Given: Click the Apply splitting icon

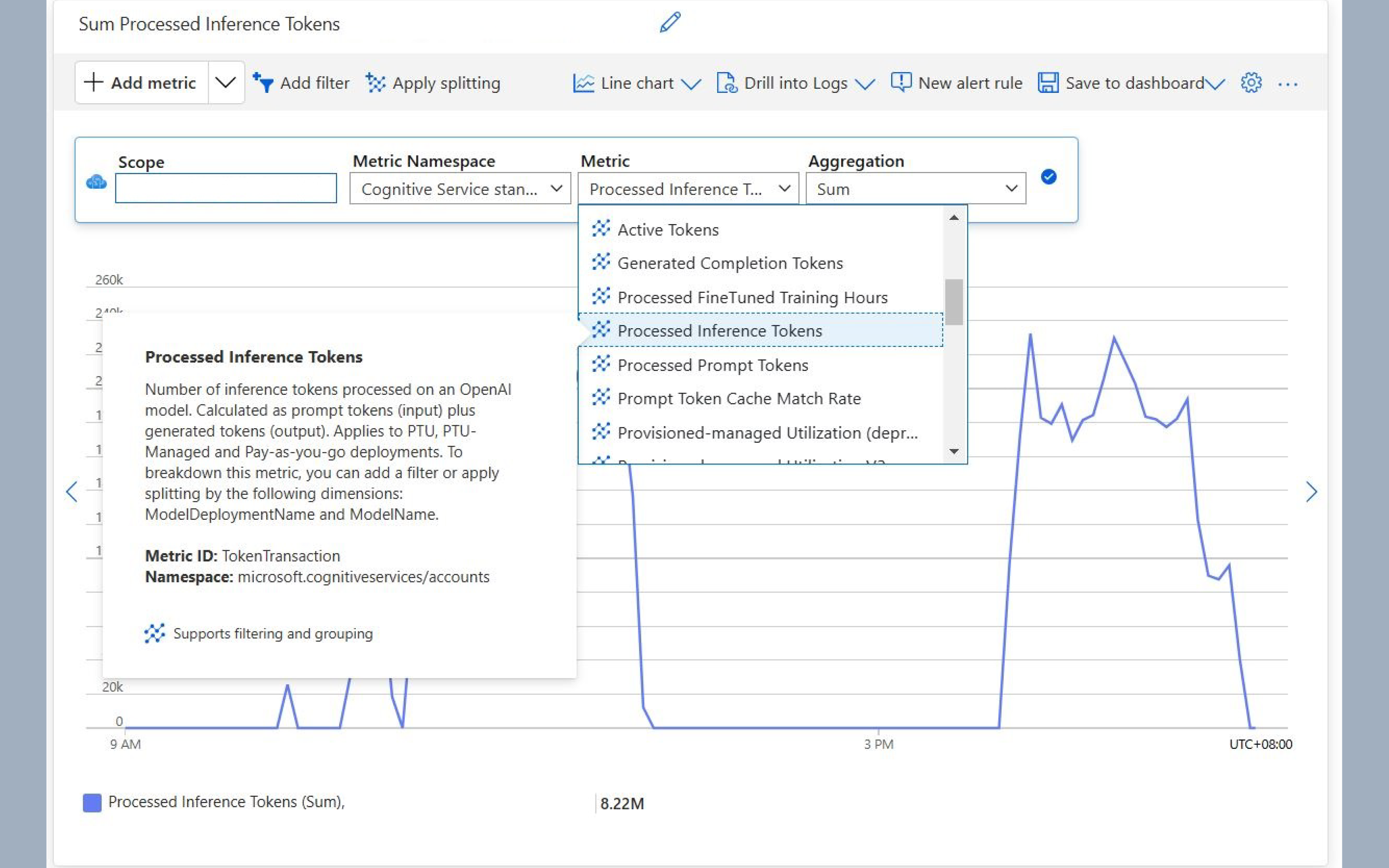Looking at the screenshot, I should [x=375, y=82].
